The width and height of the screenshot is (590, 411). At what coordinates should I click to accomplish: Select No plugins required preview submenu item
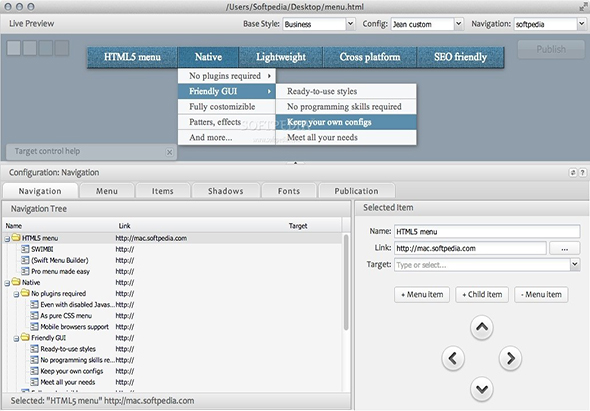(x=227, y=76)
